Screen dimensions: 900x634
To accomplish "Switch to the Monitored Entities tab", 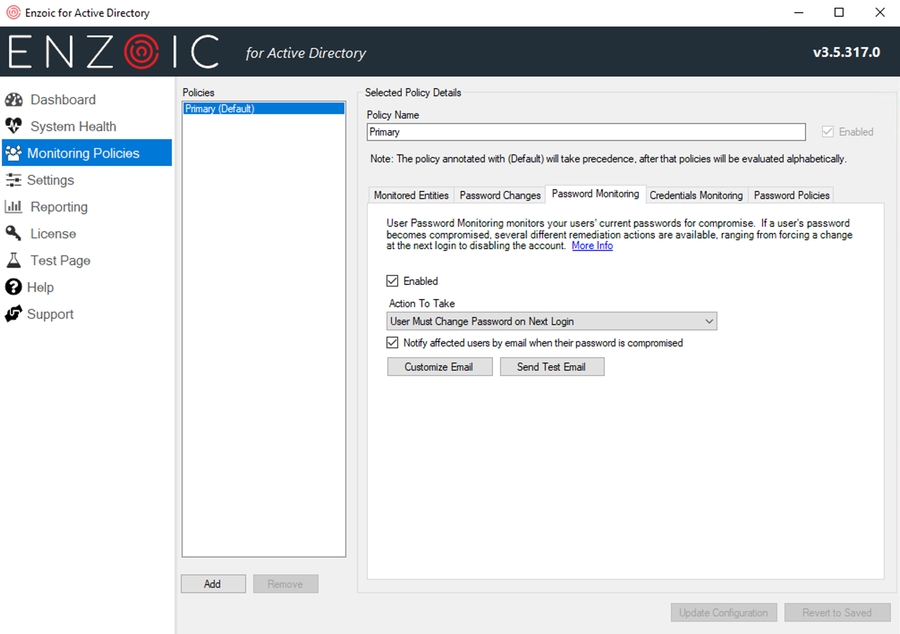I will (x=411, y=195).
